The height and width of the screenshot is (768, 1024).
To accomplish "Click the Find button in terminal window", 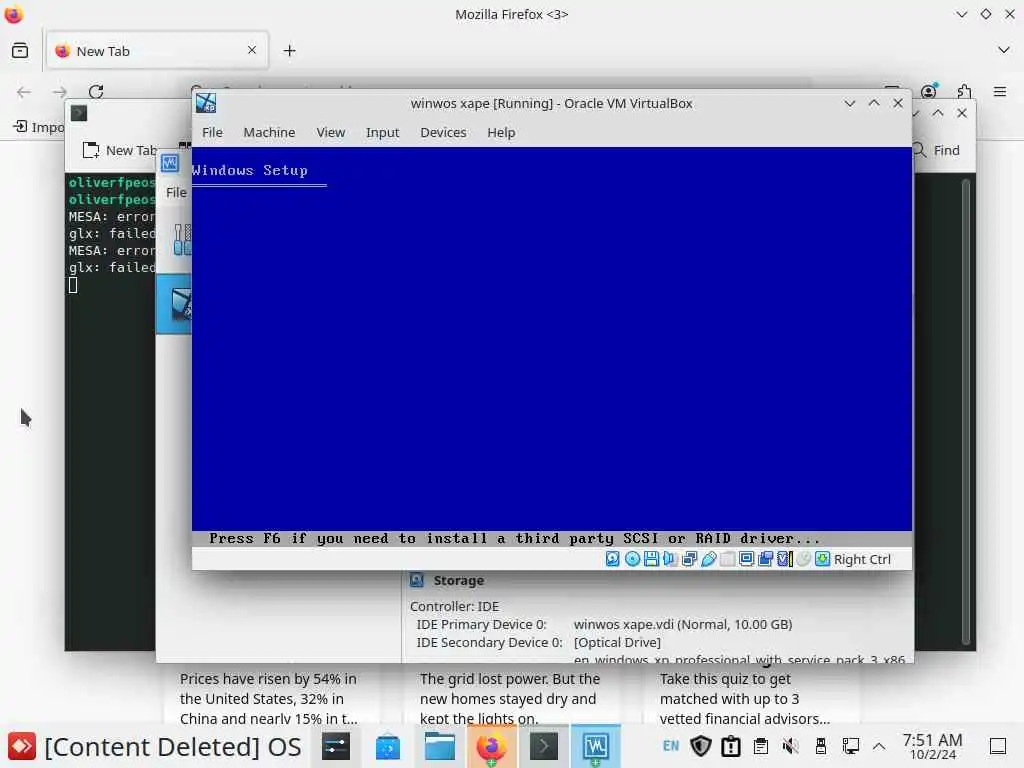I will tap(936, 150).
